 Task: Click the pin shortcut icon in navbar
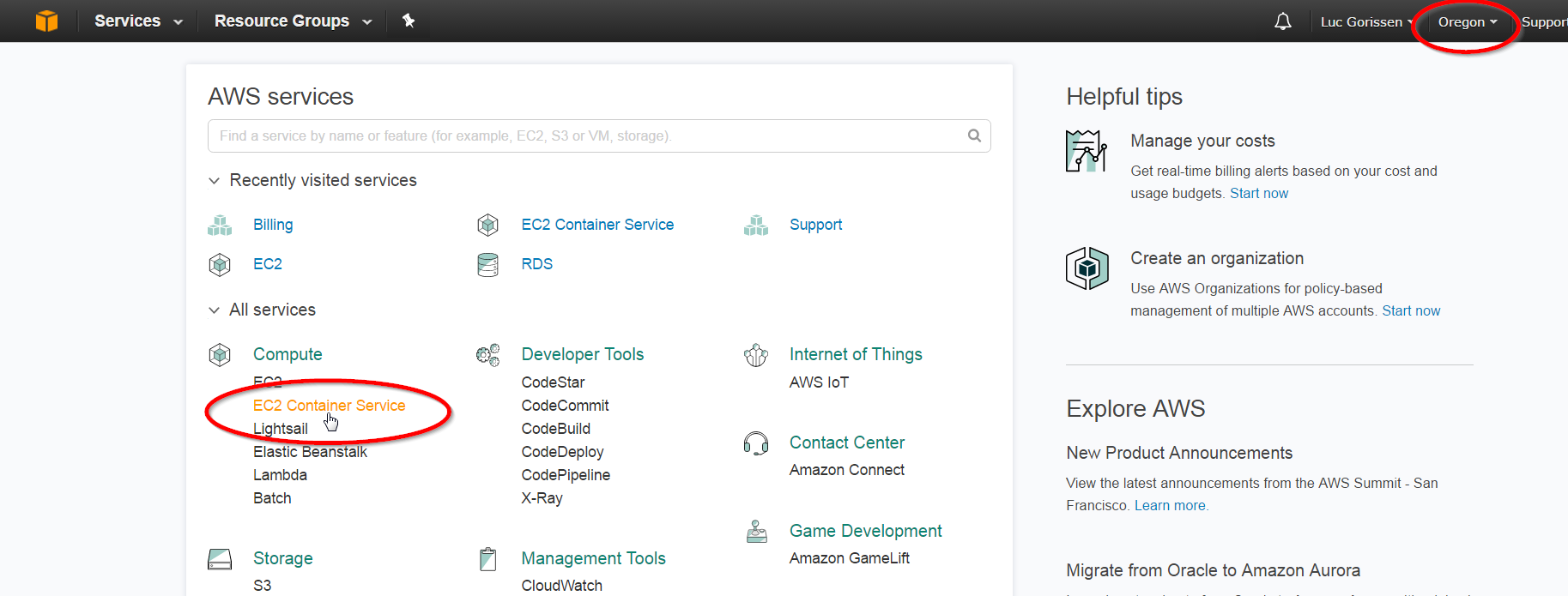click(409, 21)
